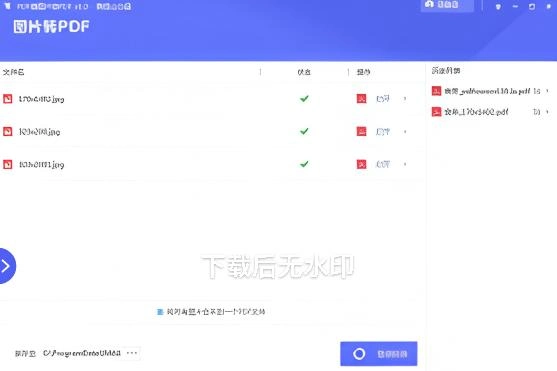
Task: Click the blue open link in third file row
Action: click(x=383, y=164)
